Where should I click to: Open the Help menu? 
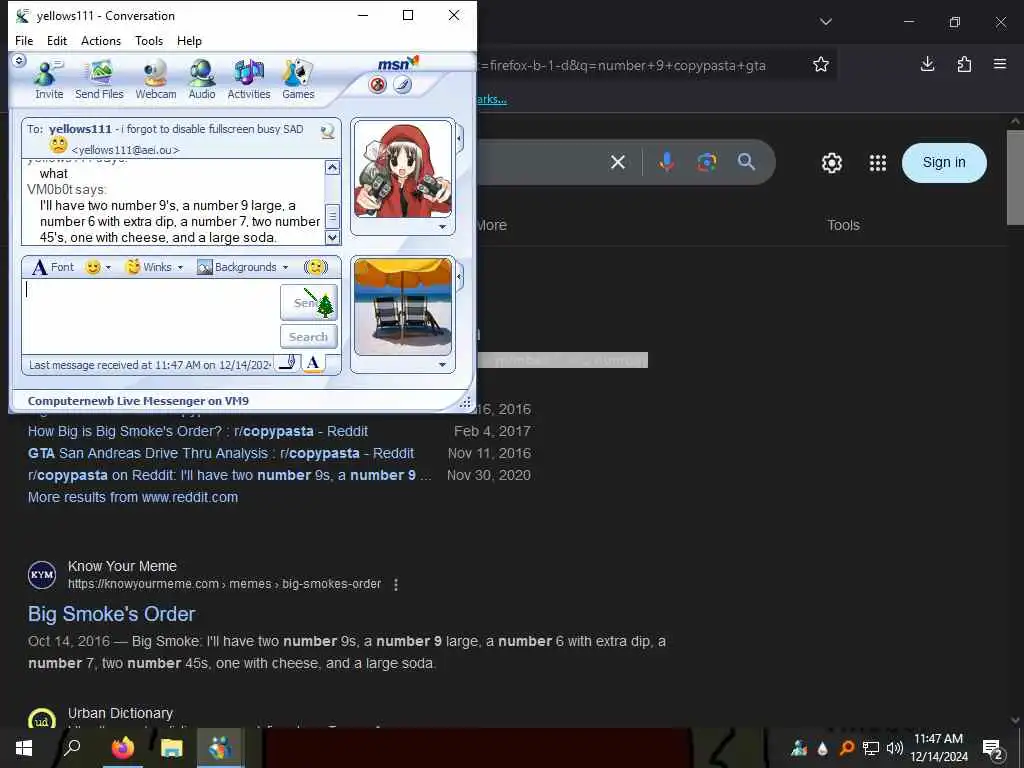(x=189, y=40)
